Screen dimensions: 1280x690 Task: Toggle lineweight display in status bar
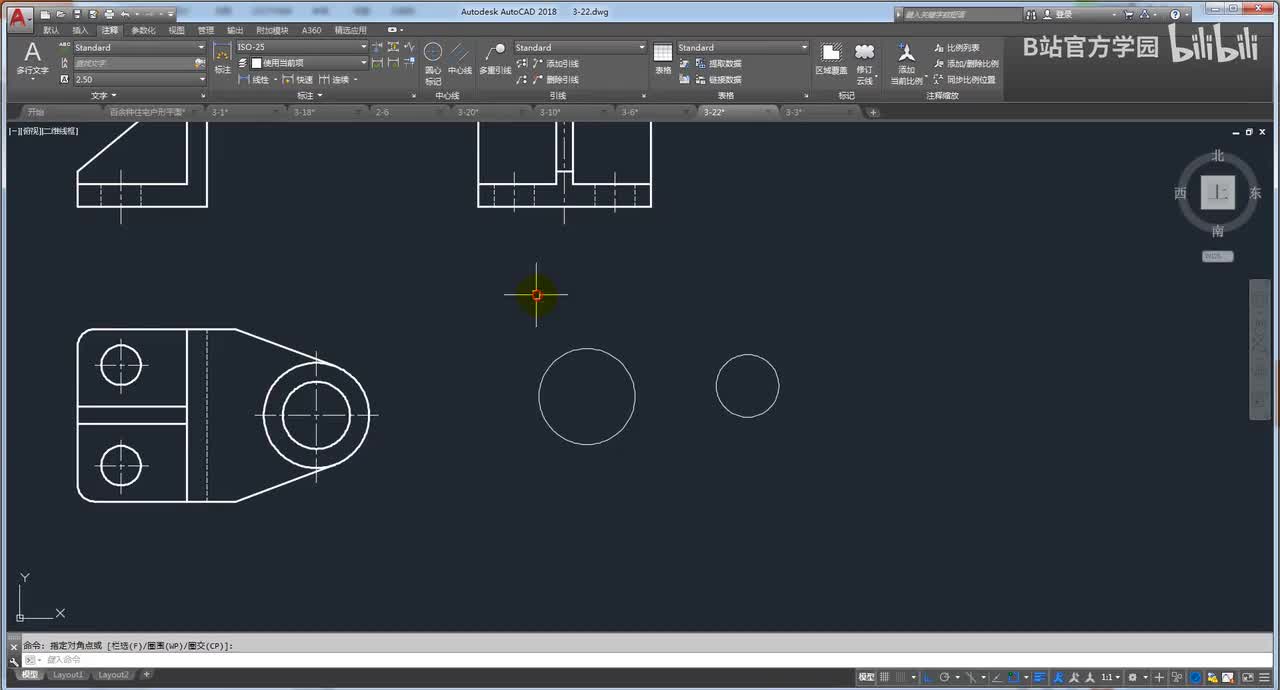pos(1039,677)
